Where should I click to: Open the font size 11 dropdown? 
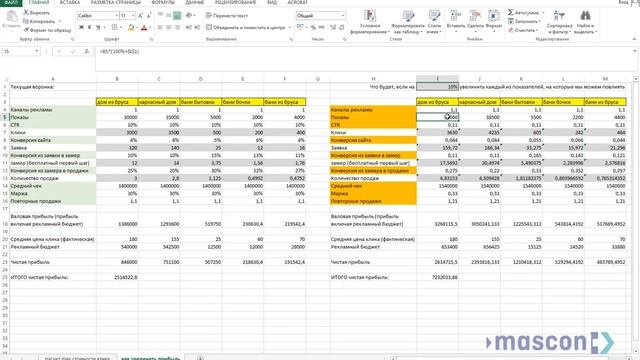pyautogui.click(x=133, y=16)
